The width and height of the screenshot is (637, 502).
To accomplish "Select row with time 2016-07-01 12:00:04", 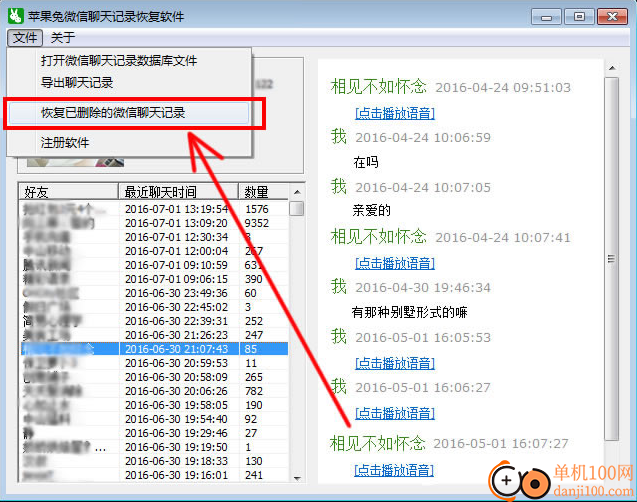I will (x=154, y=251).
